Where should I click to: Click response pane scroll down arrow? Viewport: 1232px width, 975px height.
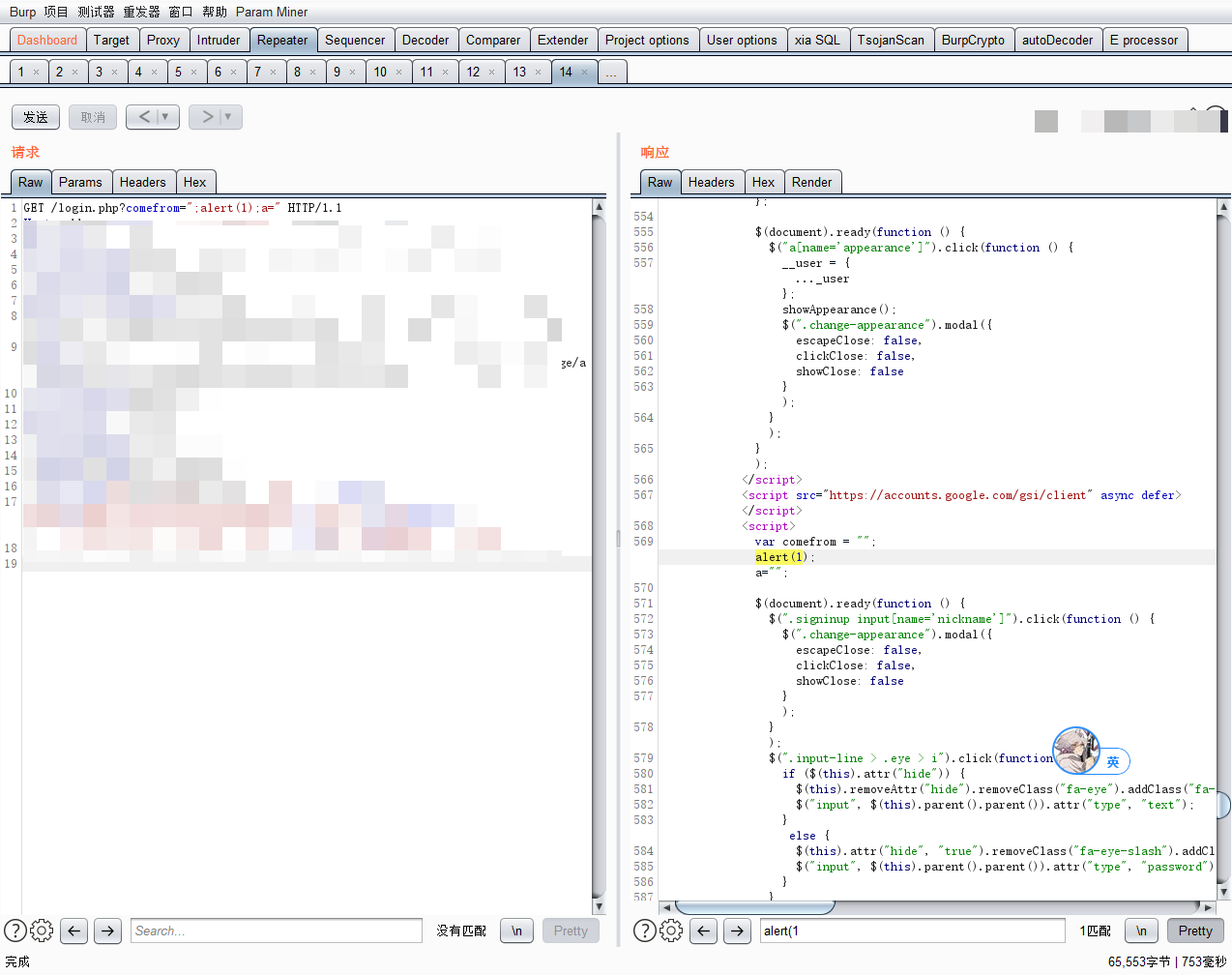[1223, 892]
